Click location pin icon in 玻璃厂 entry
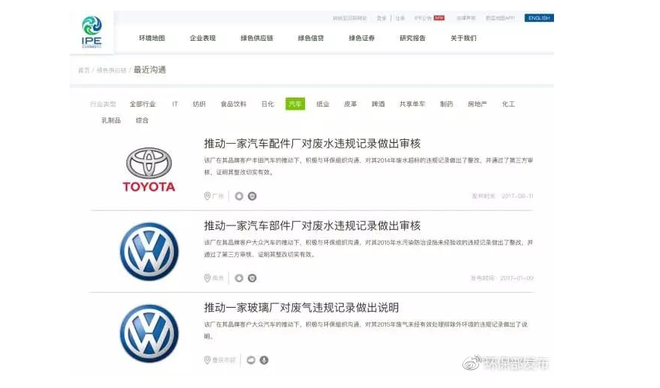 207,360
